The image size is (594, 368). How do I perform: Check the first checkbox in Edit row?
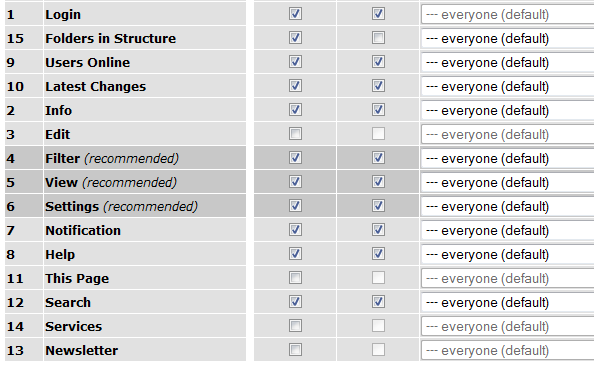[x=295, y=134]
